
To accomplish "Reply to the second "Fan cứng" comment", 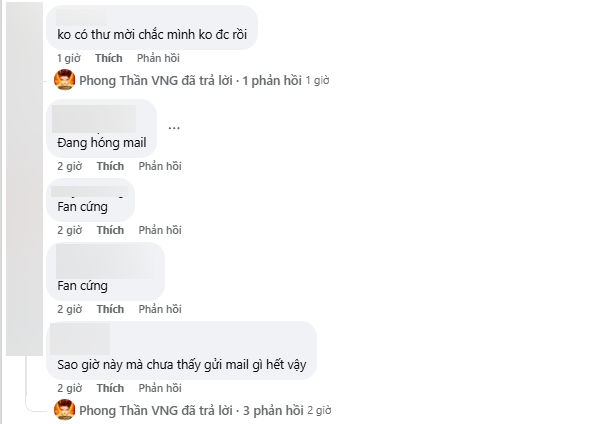I will coord(160,309).
